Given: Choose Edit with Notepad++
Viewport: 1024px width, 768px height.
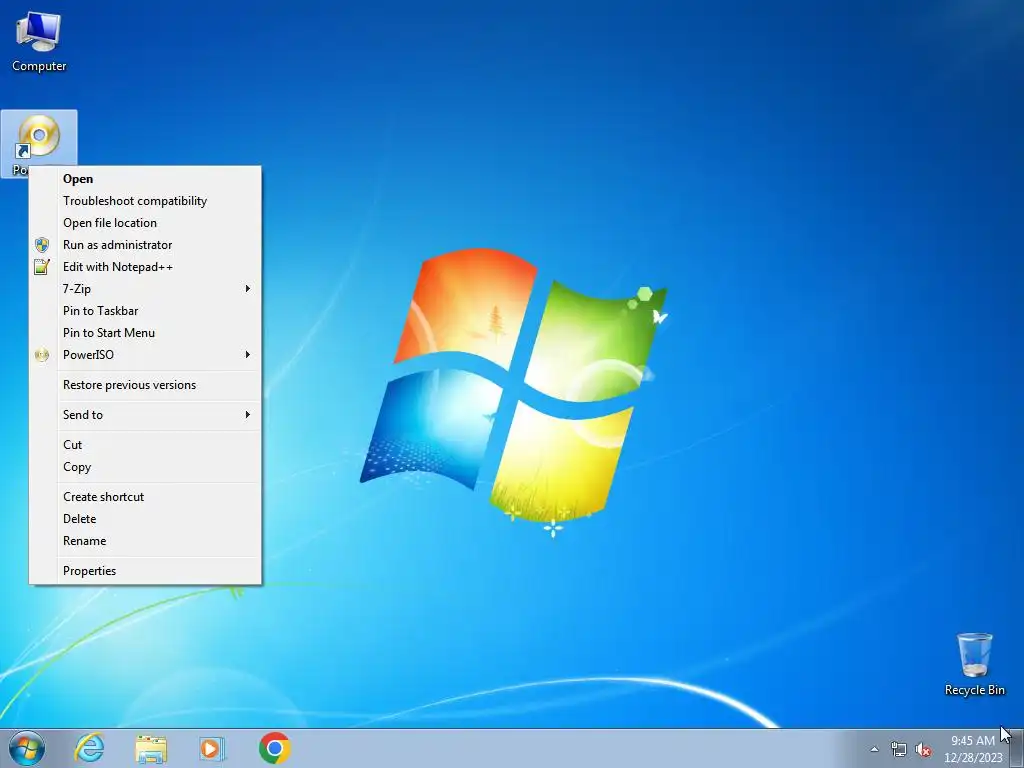Looking at the screenshot, I should tap(145, 267).
